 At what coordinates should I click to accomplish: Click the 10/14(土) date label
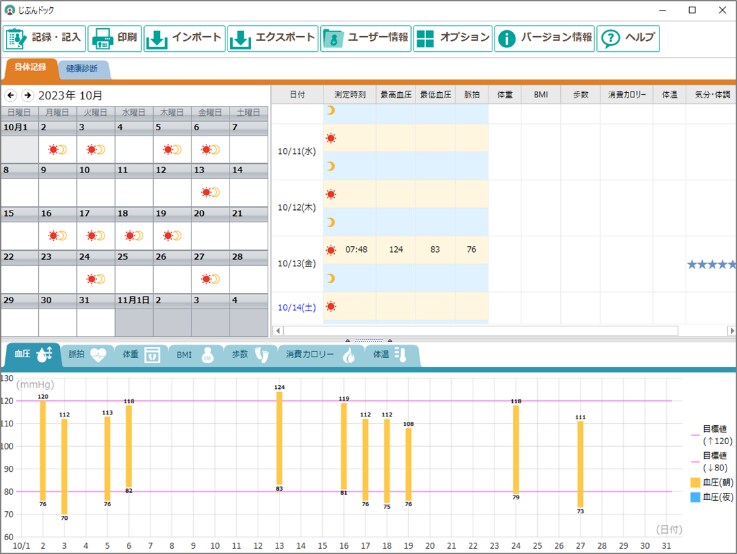[x=297, y=307]
